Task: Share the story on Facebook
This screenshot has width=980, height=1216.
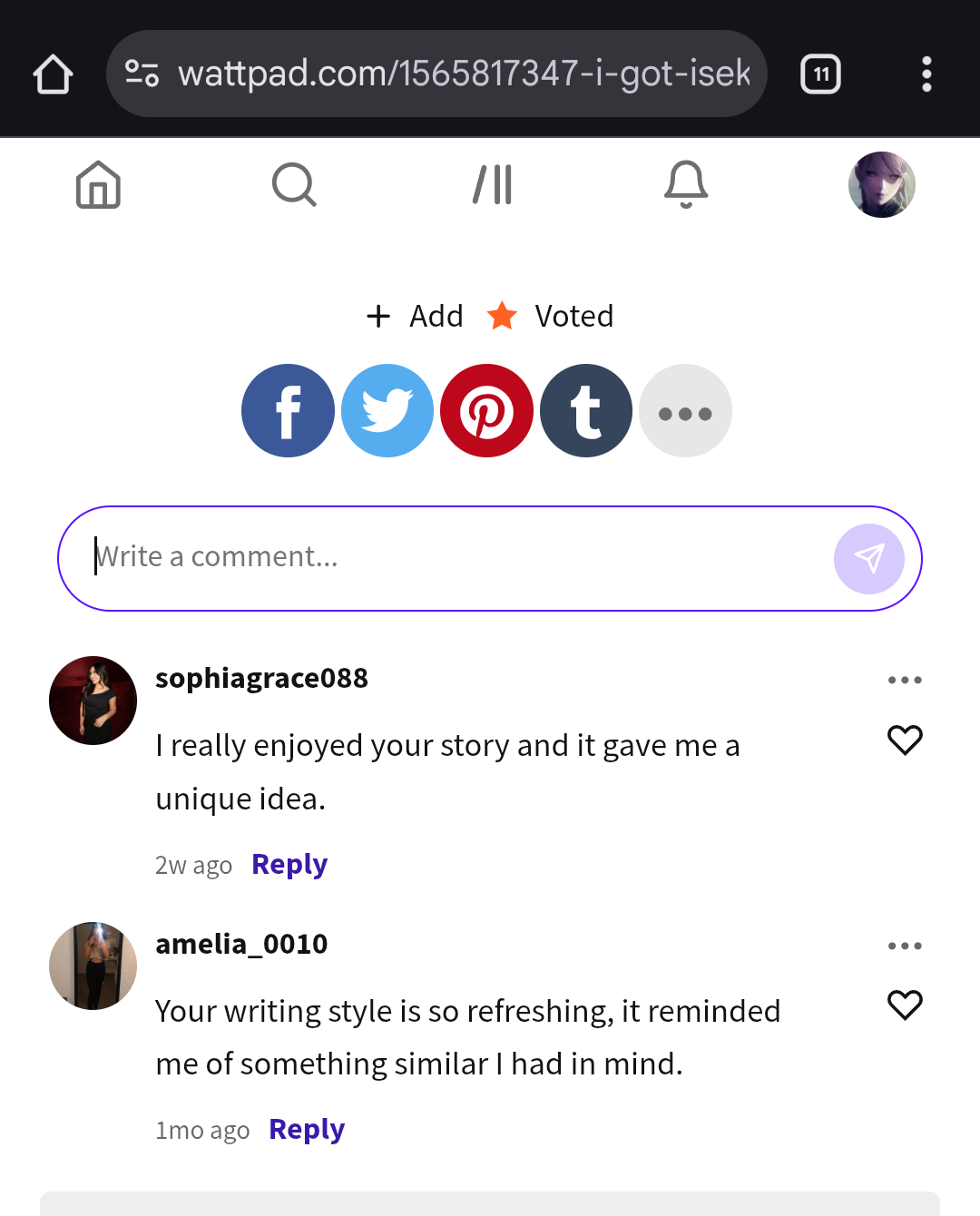Action: (288, 411)
